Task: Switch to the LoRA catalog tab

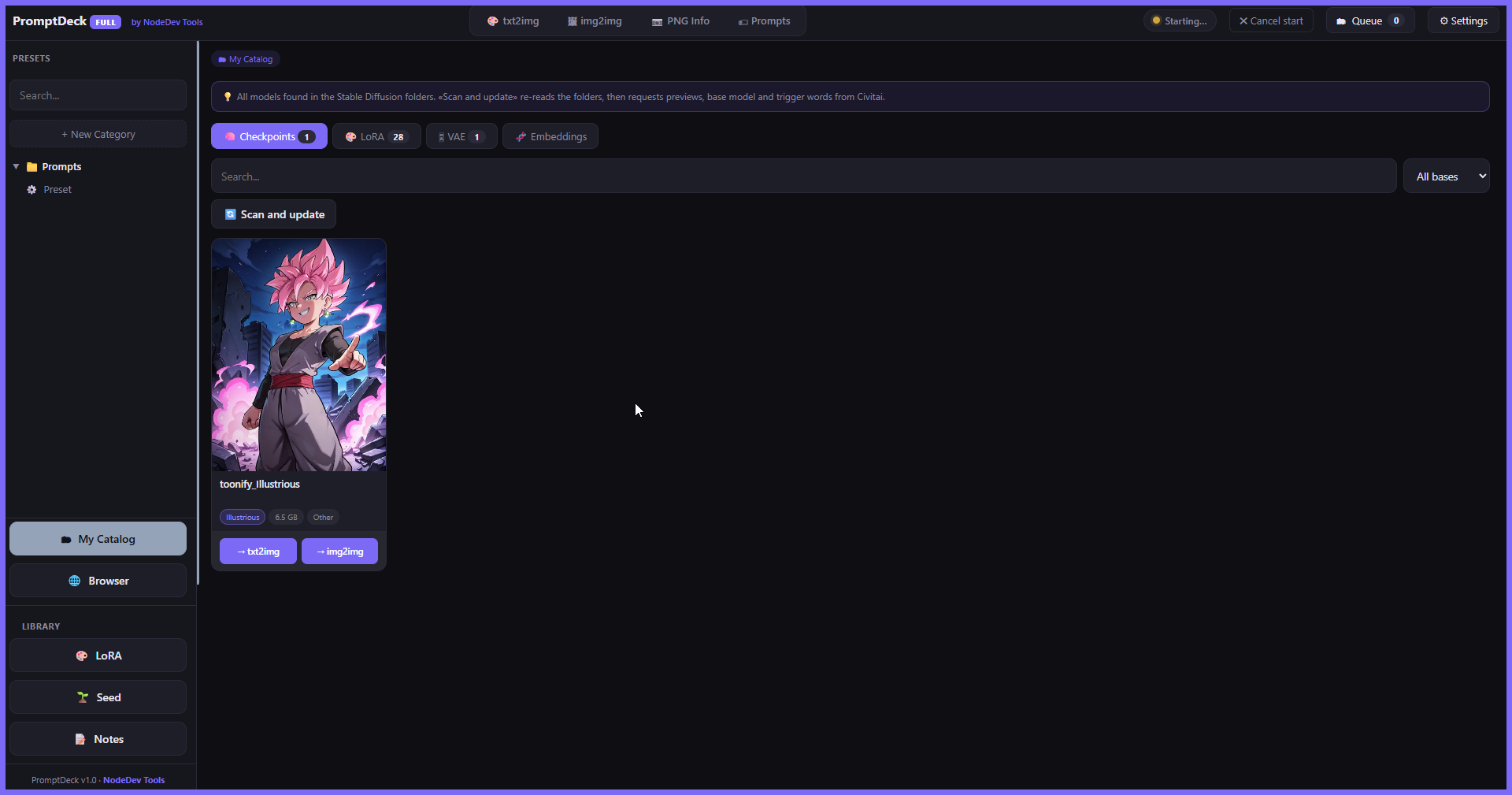Action: pos(376,136)
